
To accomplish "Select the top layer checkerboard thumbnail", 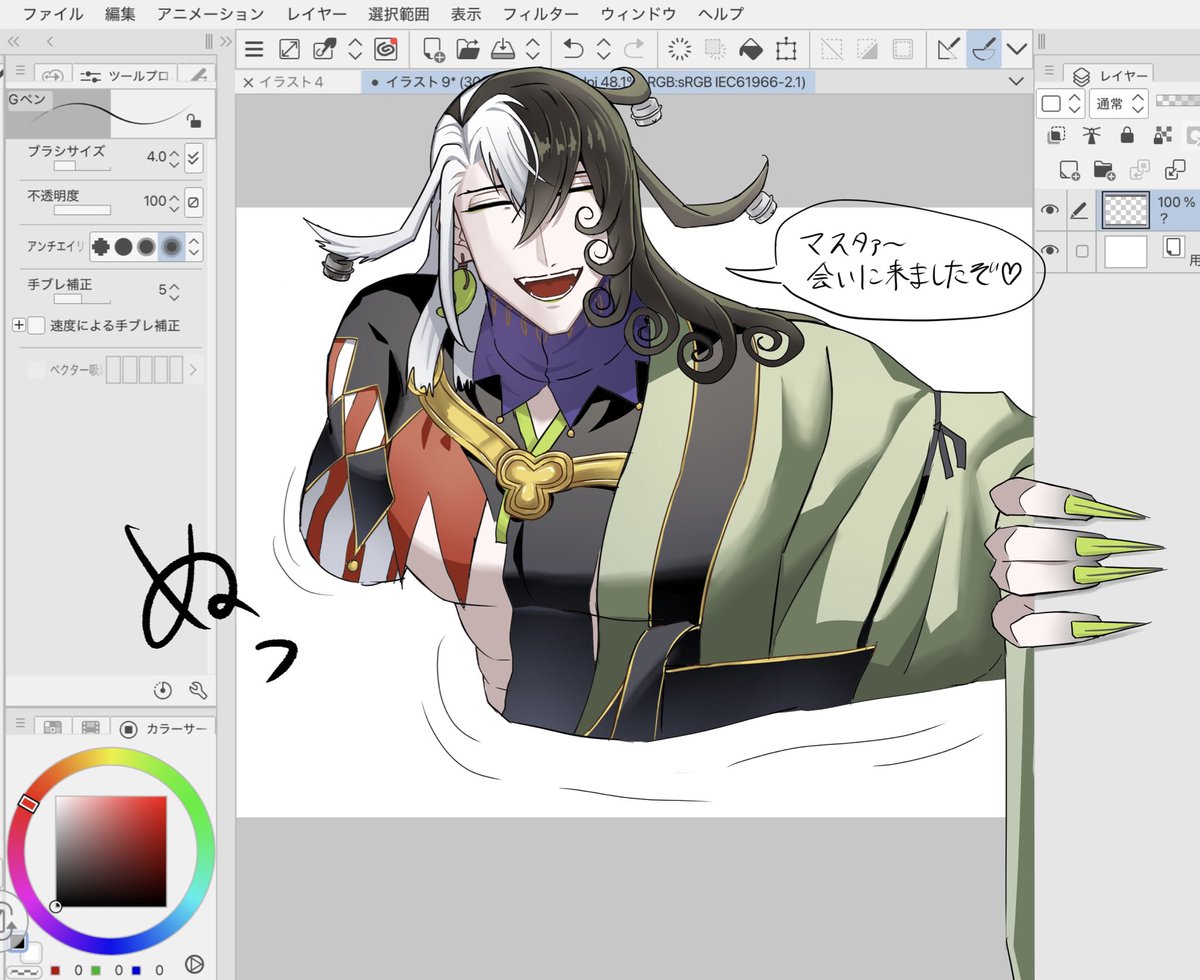I will coord(1125,210).
